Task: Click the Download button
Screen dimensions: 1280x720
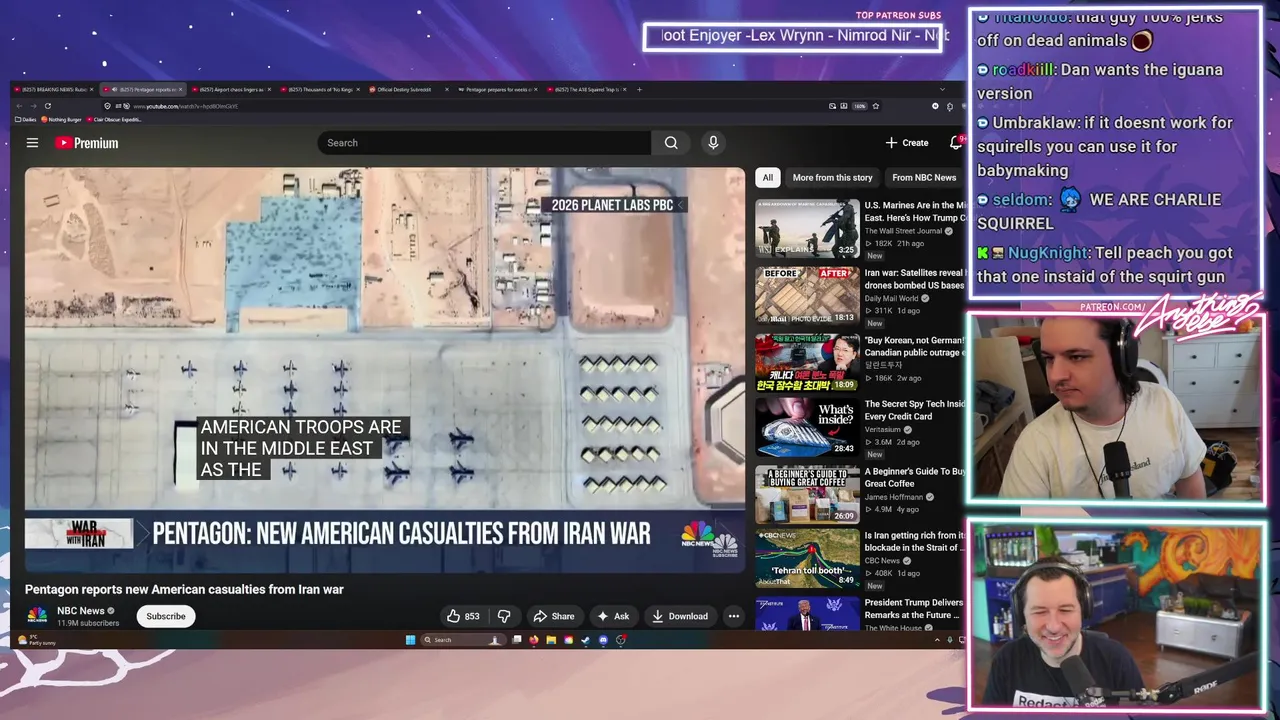Action: pyautogui.click(x=679, y=616)
